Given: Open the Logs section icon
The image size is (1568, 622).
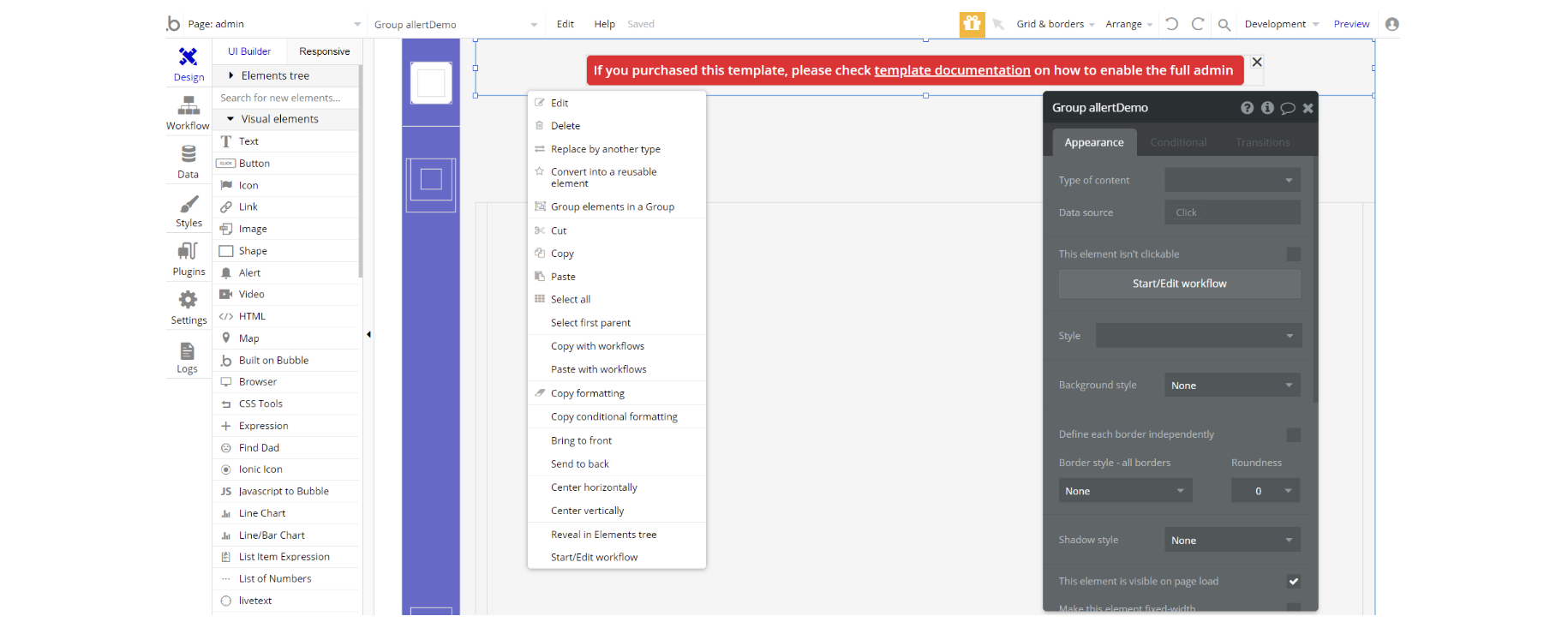Looking at the screenshot, I should (x=187, y=357).
